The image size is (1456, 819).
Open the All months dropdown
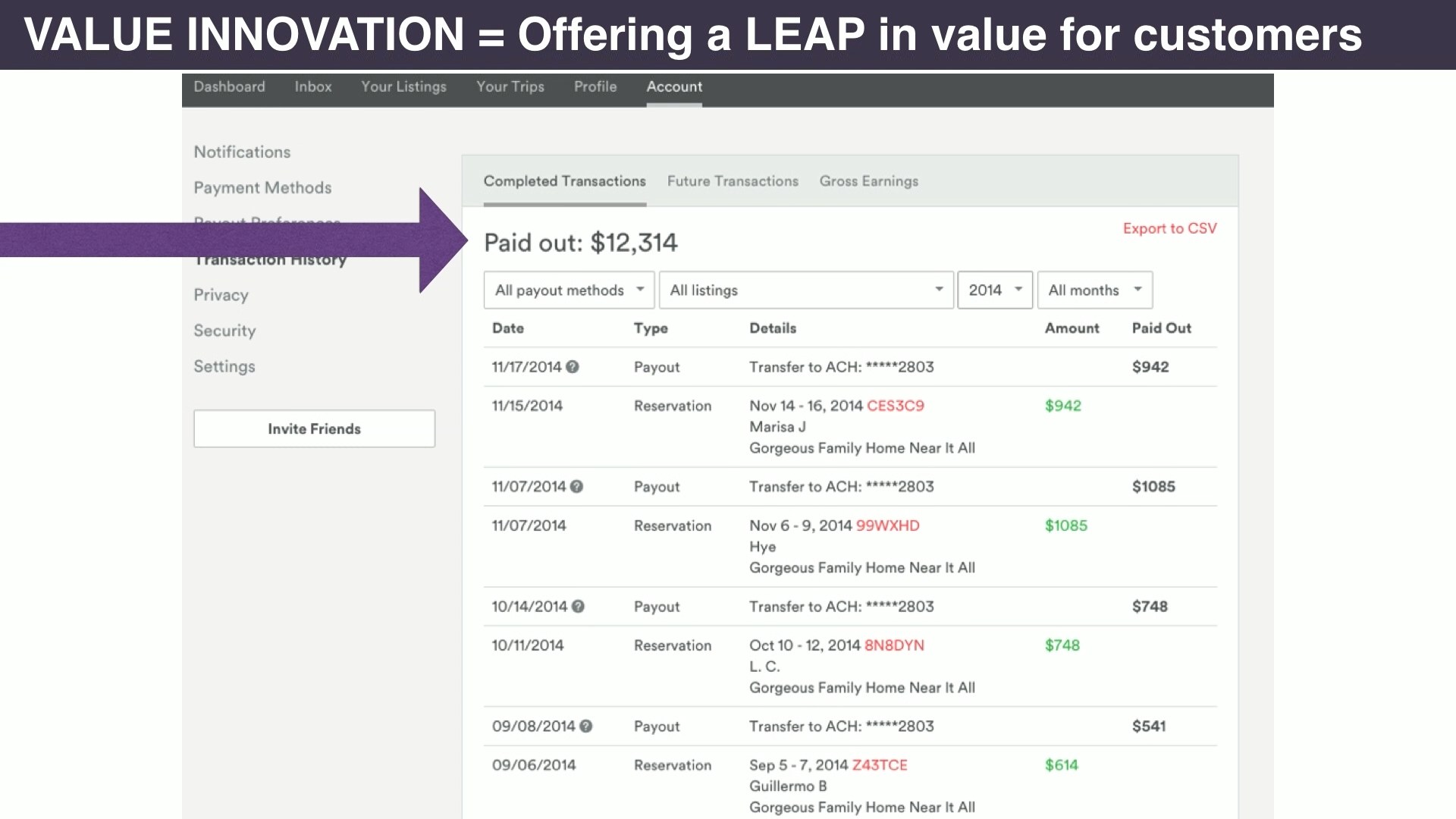coord(1095,290)
